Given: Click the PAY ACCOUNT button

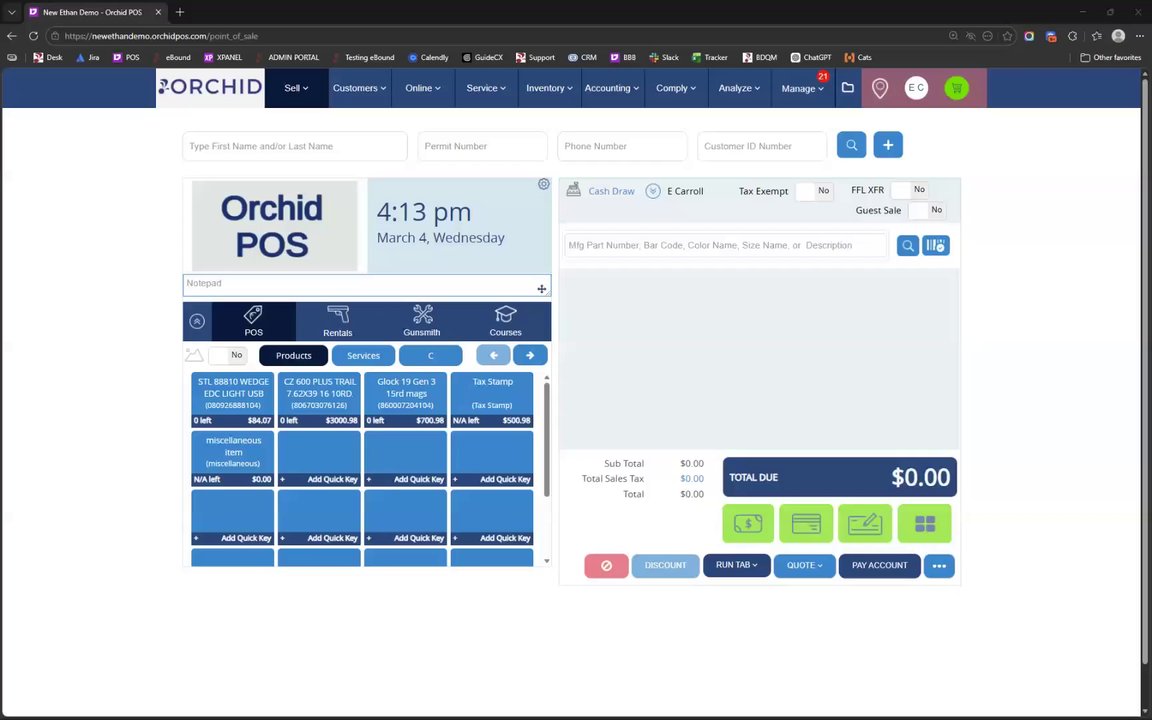Looking at the screenshot, I should (x=879, y=566).
